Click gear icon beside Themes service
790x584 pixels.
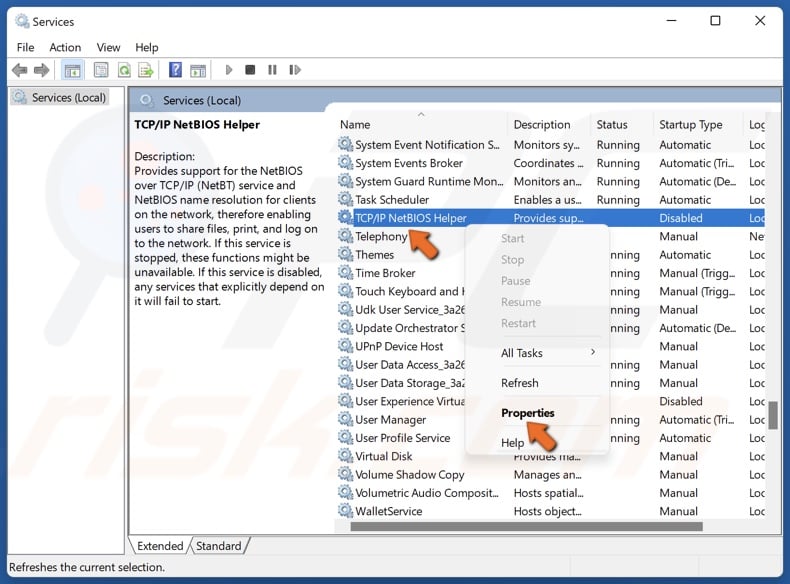coord(345,254)
